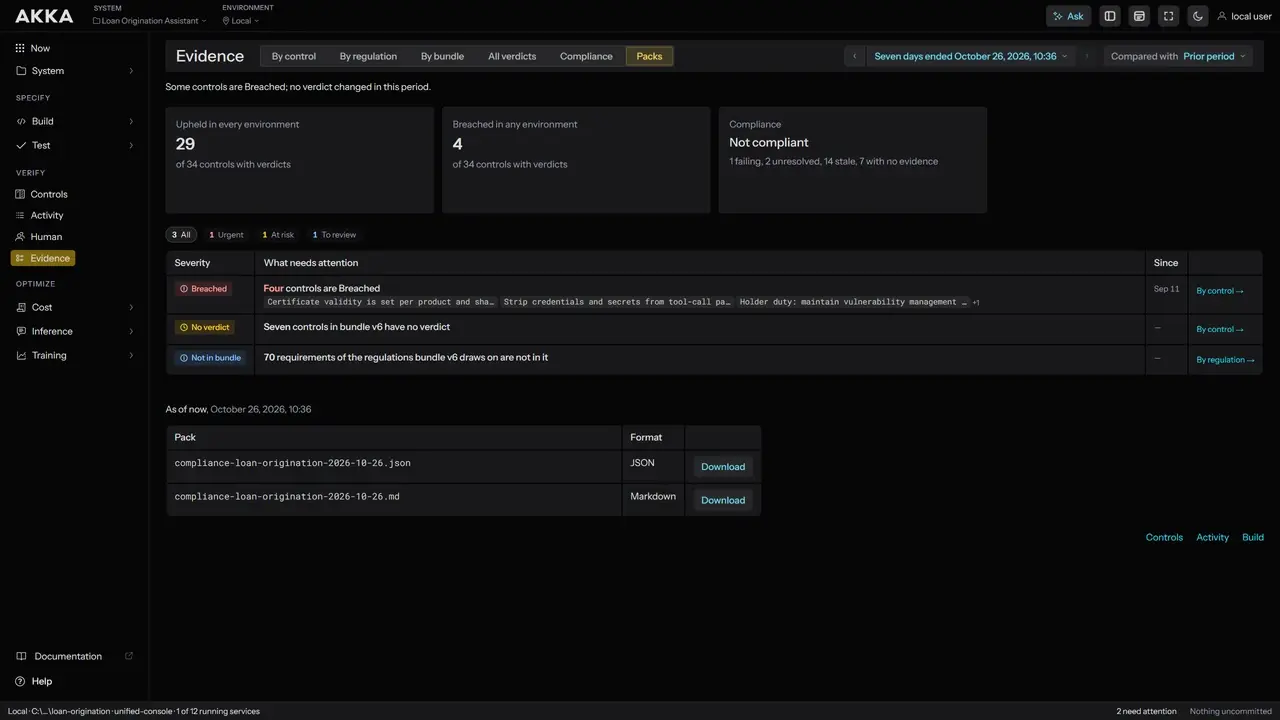Toggle the sidebar layout panel icon
The height and width of the screenshot is (720, 1280).
point(1110,16)
